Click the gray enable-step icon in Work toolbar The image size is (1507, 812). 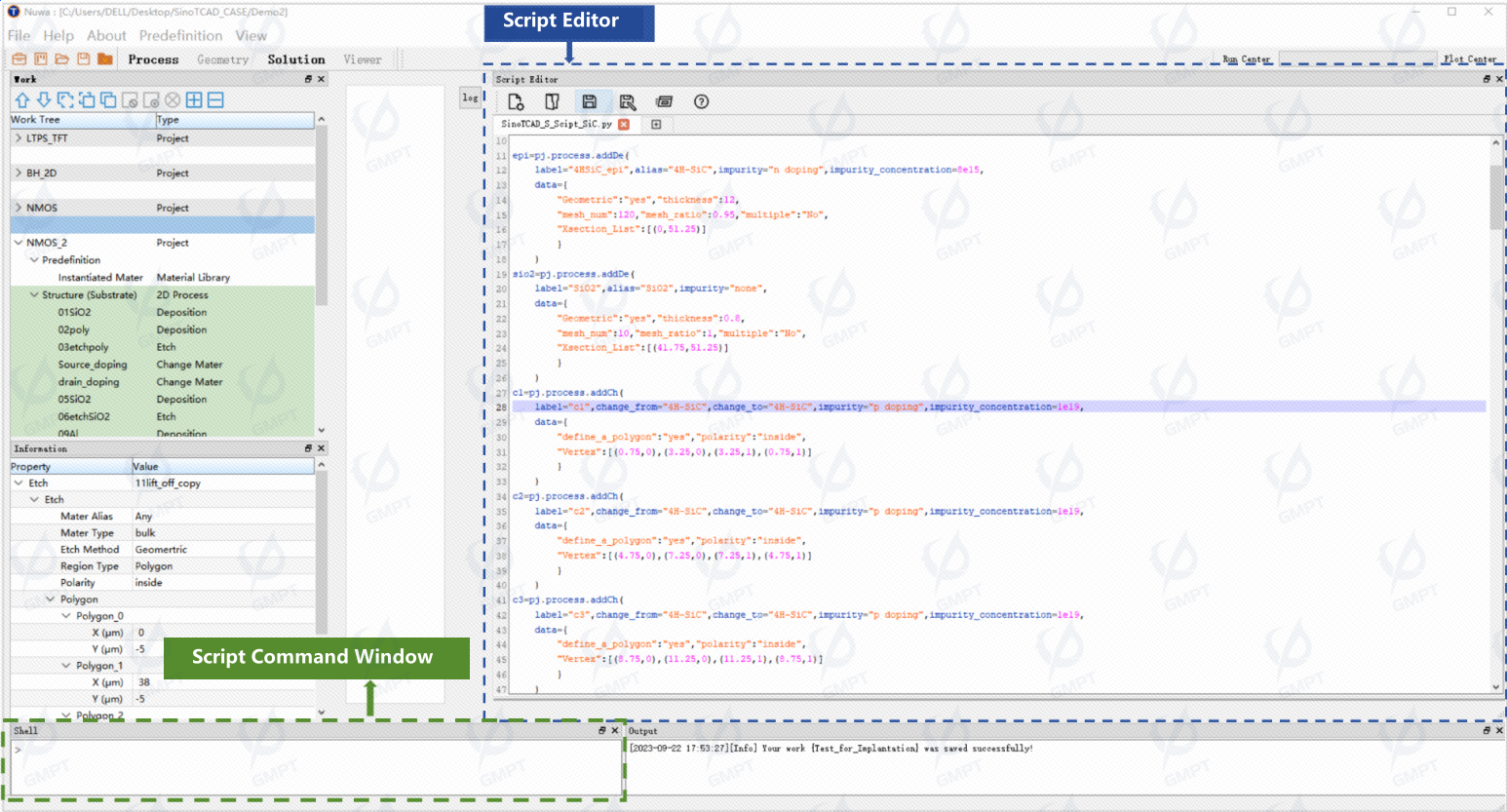click(x=151, y=100)
